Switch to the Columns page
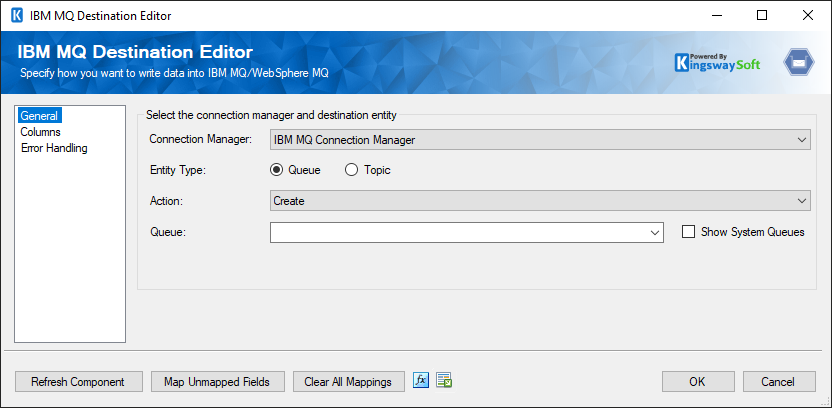Screen dimensions: 832x408 (x=41, y=132)
